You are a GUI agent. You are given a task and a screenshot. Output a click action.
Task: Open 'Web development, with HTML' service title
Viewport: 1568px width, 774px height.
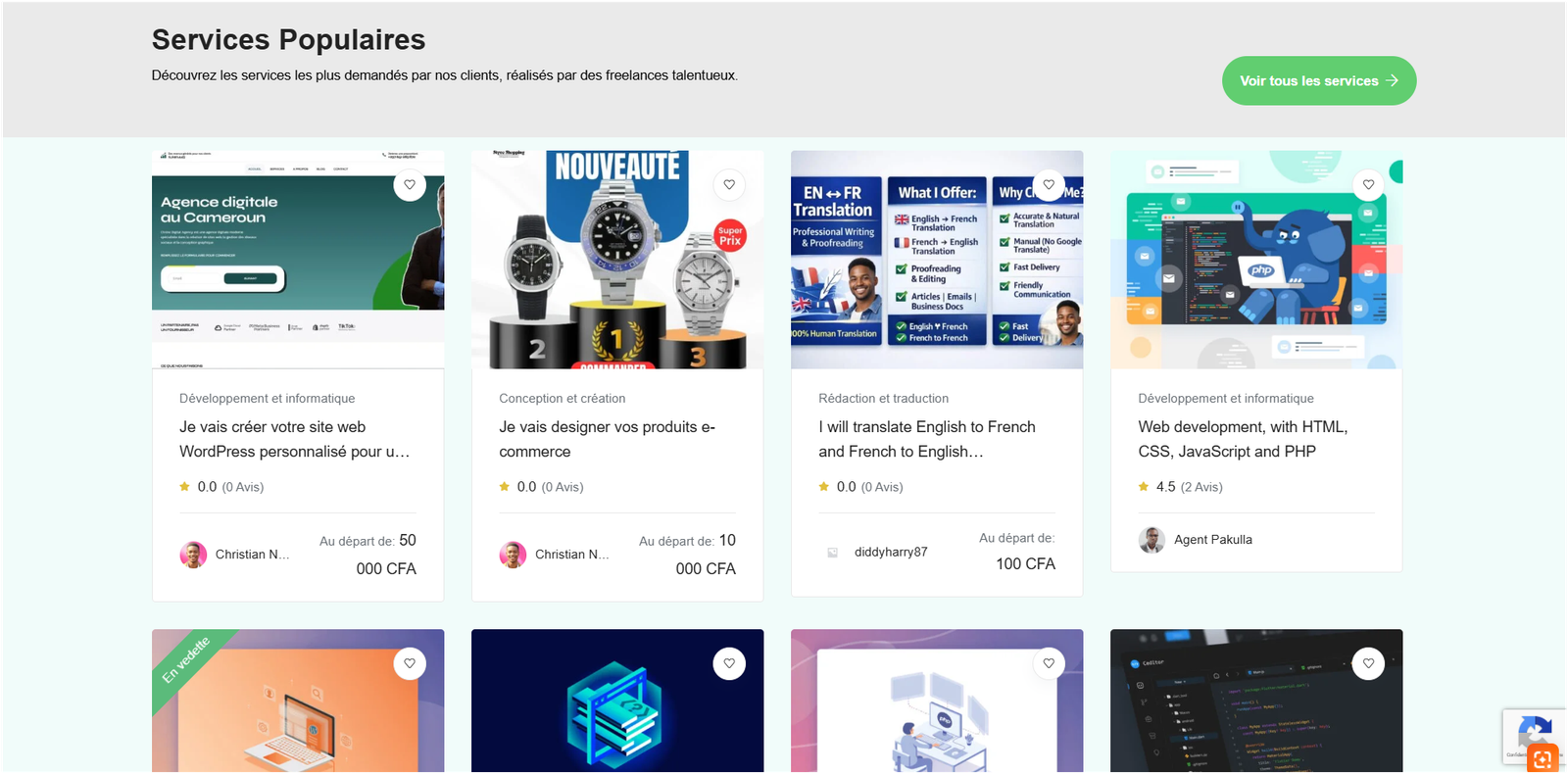(x=1243, y=439)
